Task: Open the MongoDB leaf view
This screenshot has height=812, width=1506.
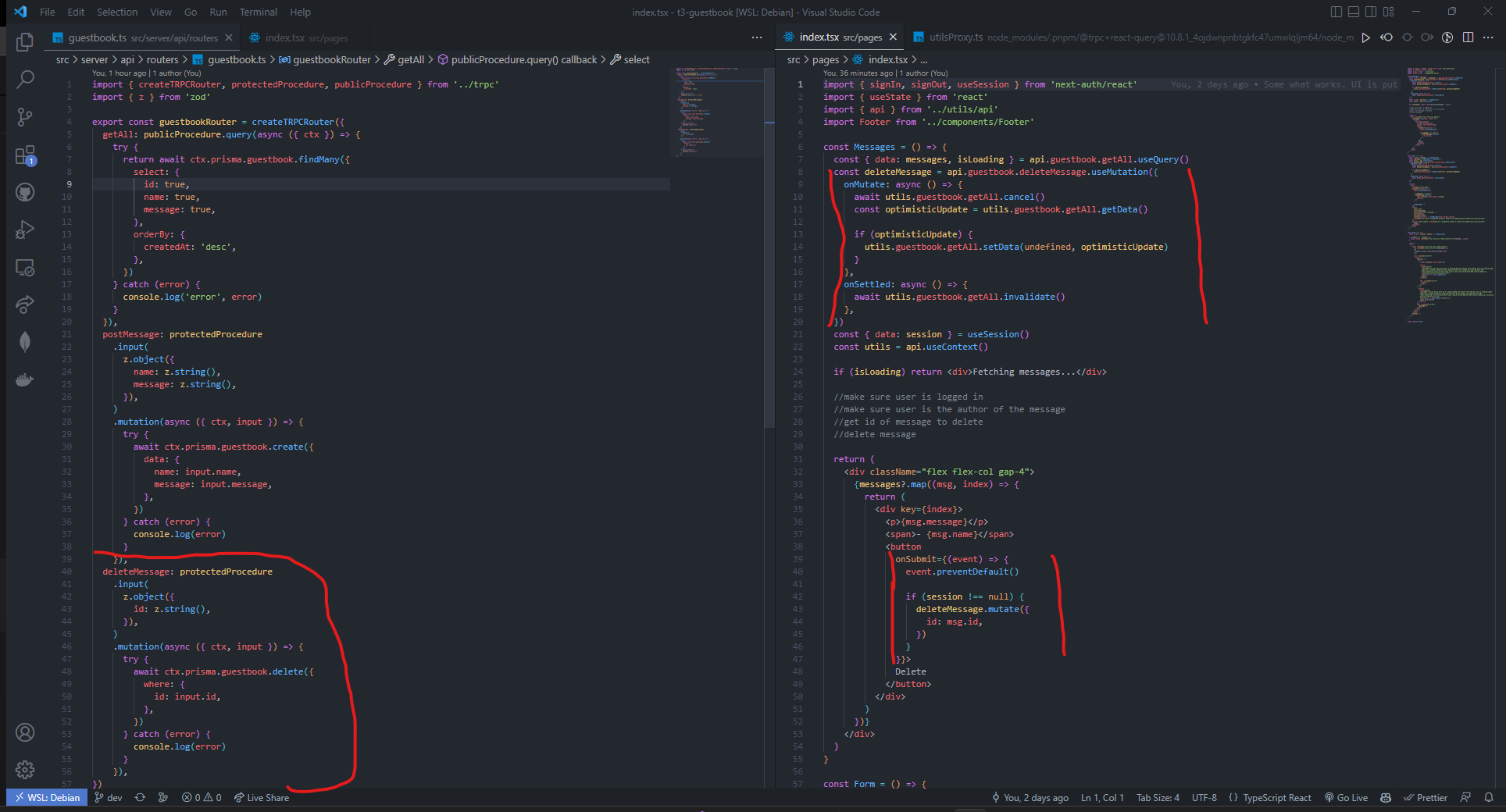Action: point(25,342)
